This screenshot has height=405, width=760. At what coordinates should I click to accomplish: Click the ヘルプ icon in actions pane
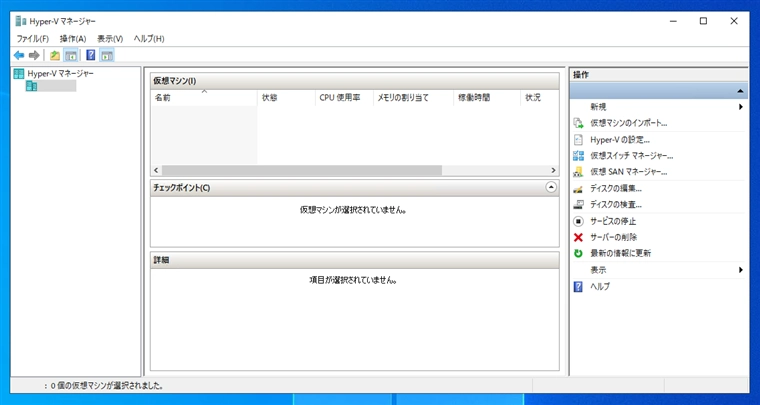(x=578, y=286)
